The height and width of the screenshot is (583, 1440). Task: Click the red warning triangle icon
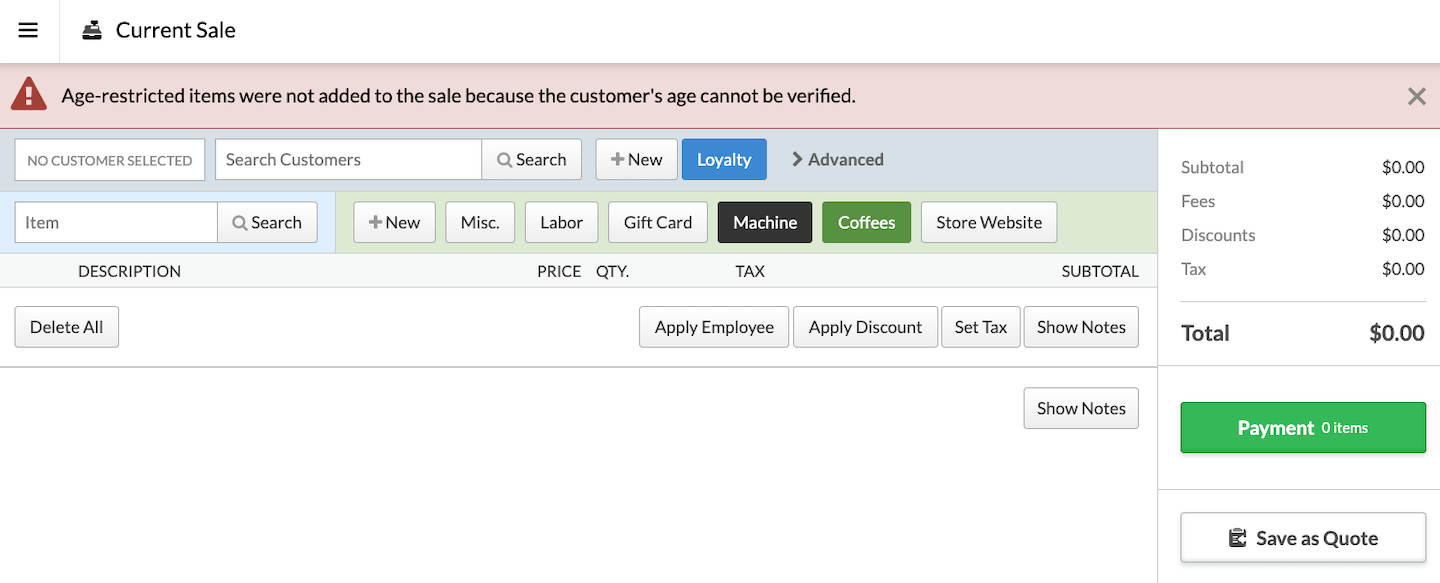[29, 95]
